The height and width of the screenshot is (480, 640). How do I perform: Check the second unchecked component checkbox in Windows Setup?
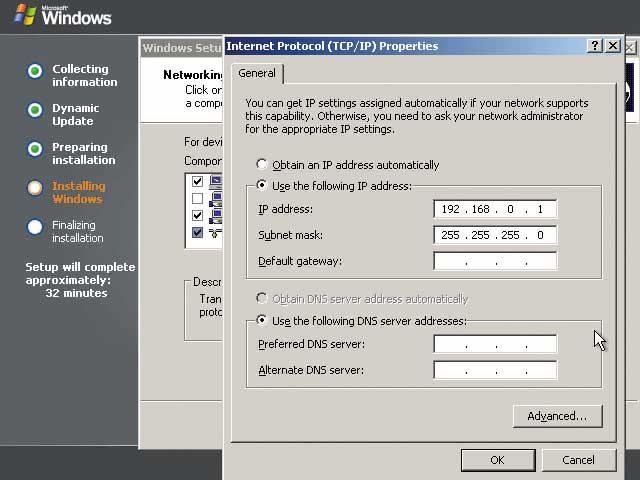tap(198, 198)
